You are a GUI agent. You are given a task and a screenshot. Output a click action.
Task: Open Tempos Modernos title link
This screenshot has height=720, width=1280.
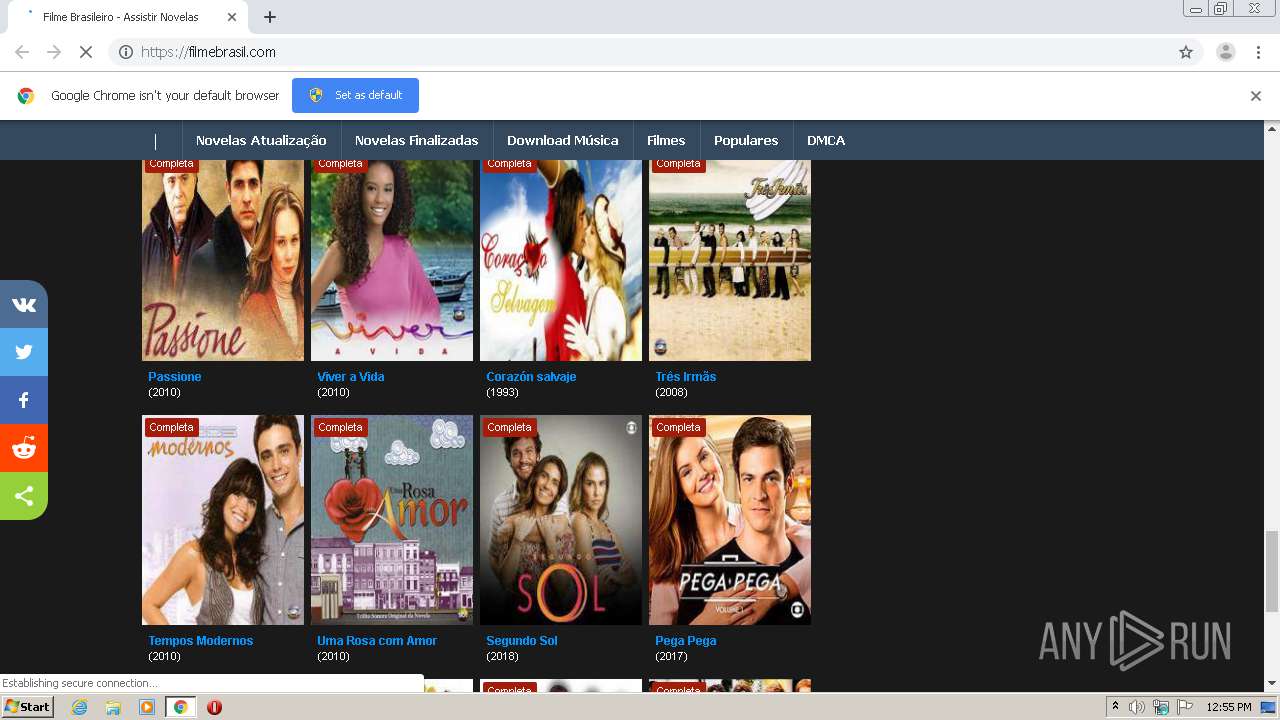(x=201, y=641)
